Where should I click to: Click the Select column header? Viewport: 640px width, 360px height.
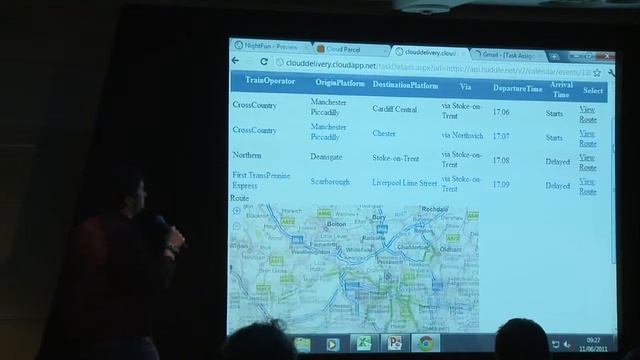[x=593, y=91]
